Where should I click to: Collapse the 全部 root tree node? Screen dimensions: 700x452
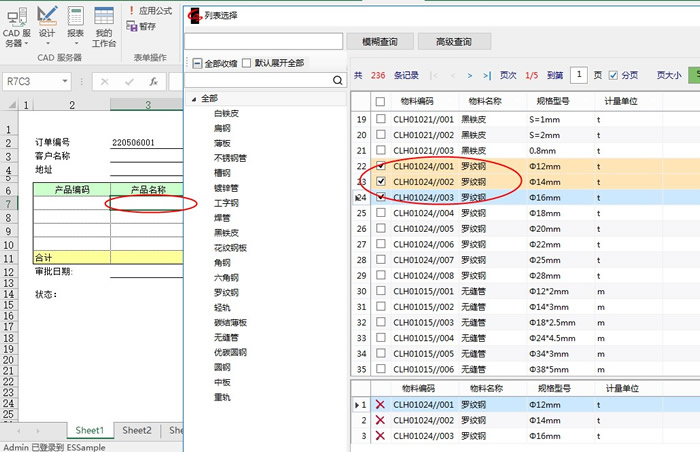[x=192, y=99]
